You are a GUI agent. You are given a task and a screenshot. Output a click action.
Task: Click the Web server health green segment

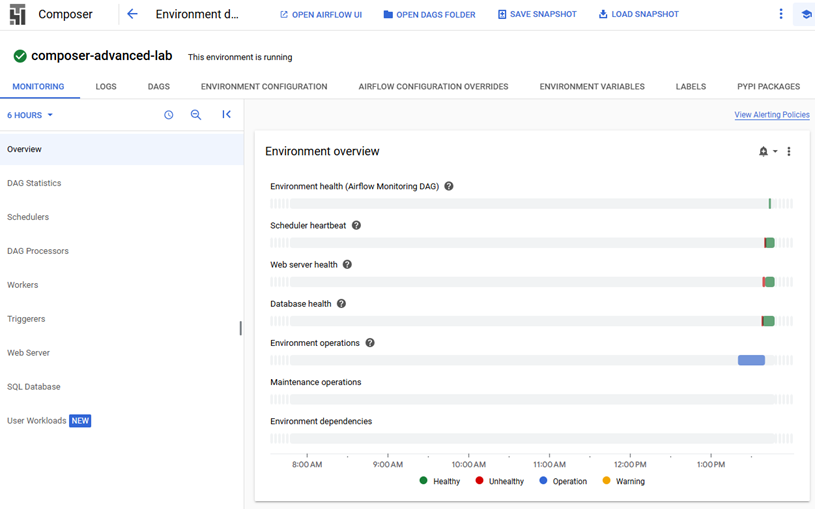pyautogui.click(x=770, y=282)
